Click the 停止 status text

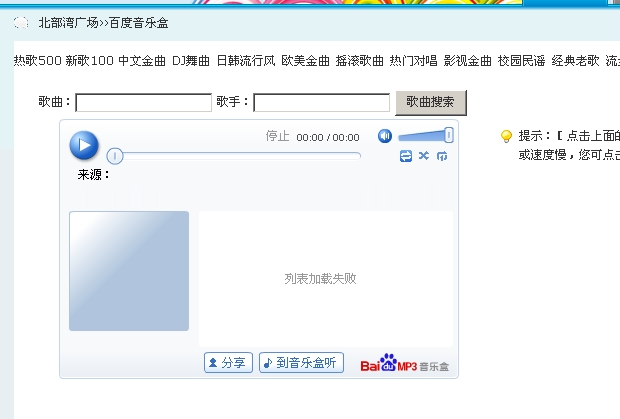(277, 136)
